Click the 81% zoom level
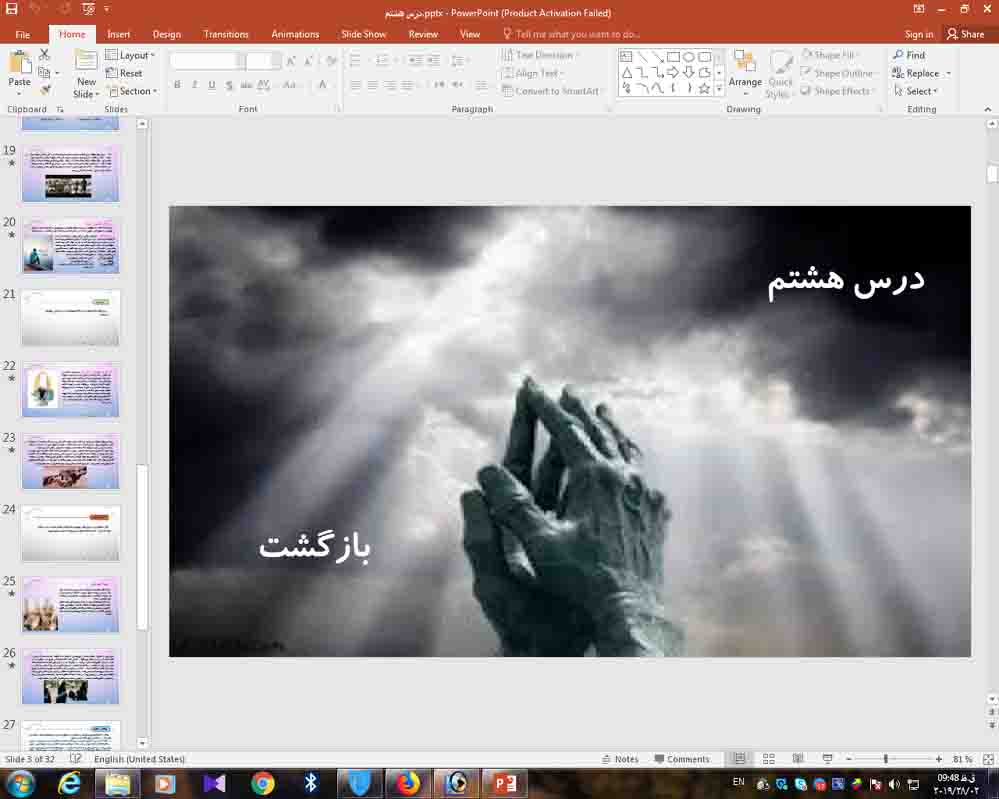The width and height of the screenshot is (999, 799). 962,759
